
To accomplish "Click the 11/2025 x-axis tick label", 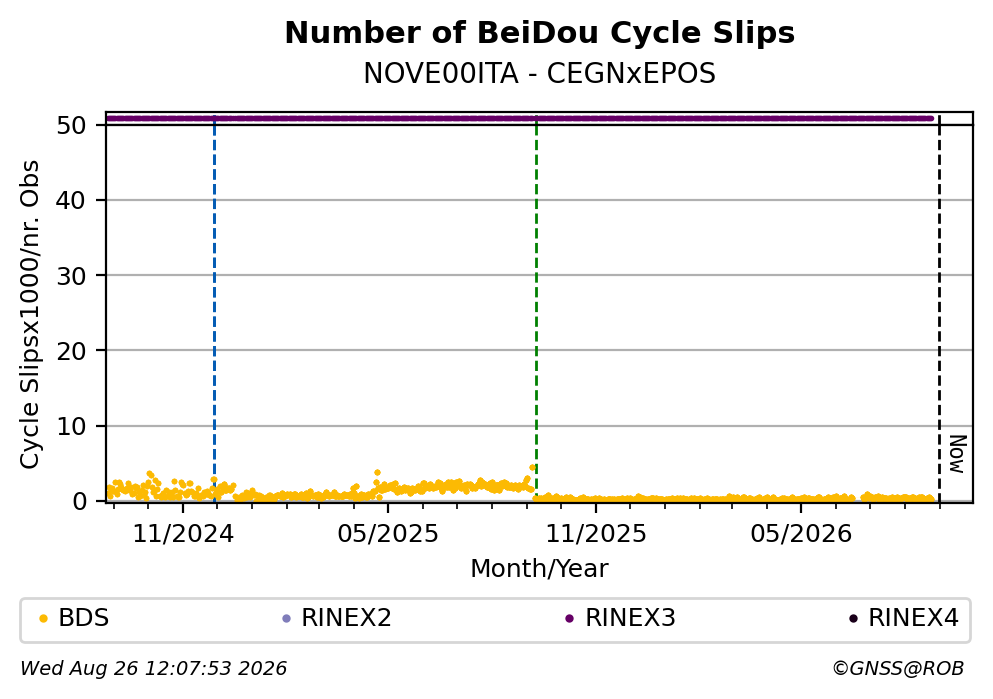I will [x=596, y=534].
